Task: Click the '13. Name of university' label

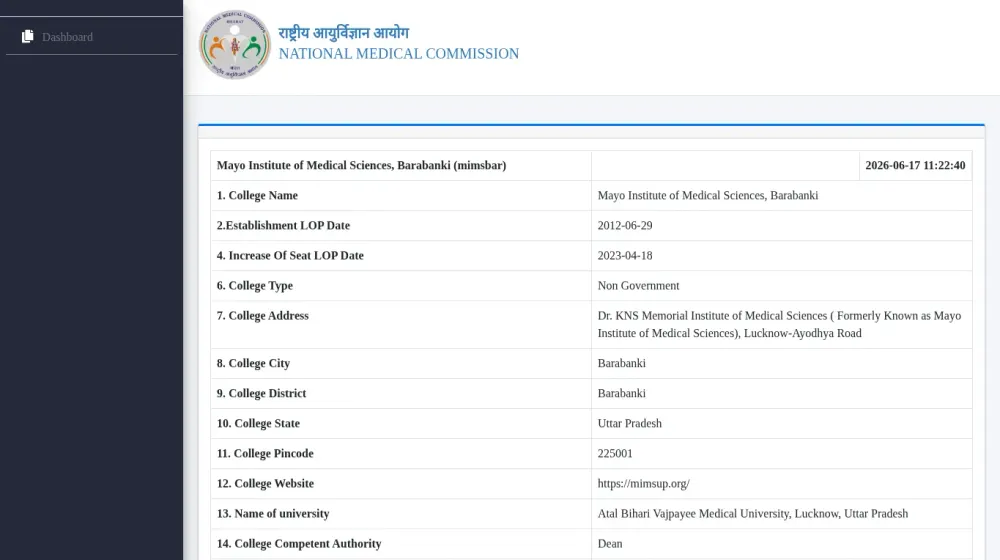Action: (x=273, y=513)
